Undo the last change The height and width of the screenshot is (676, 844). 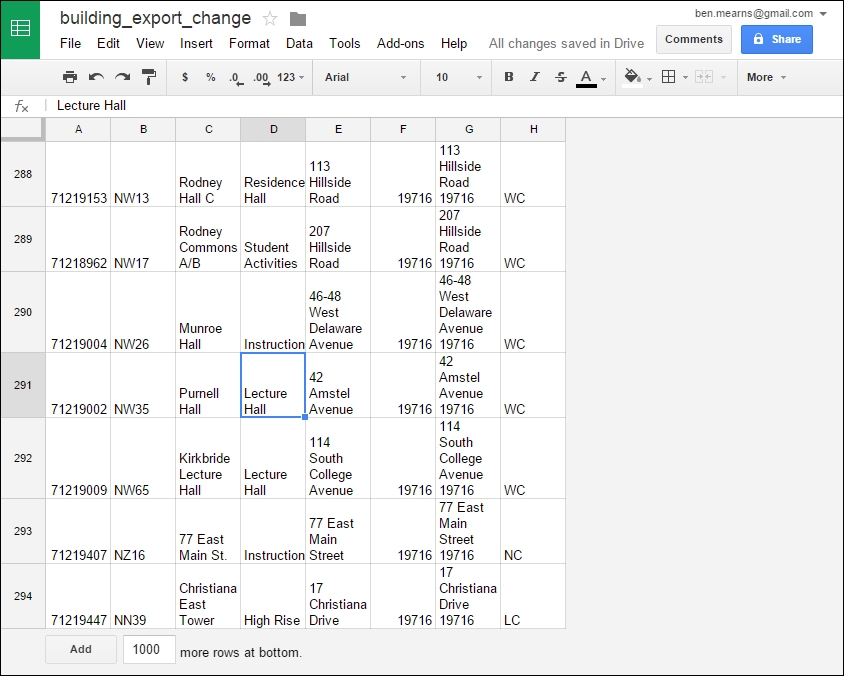[94, 76]
